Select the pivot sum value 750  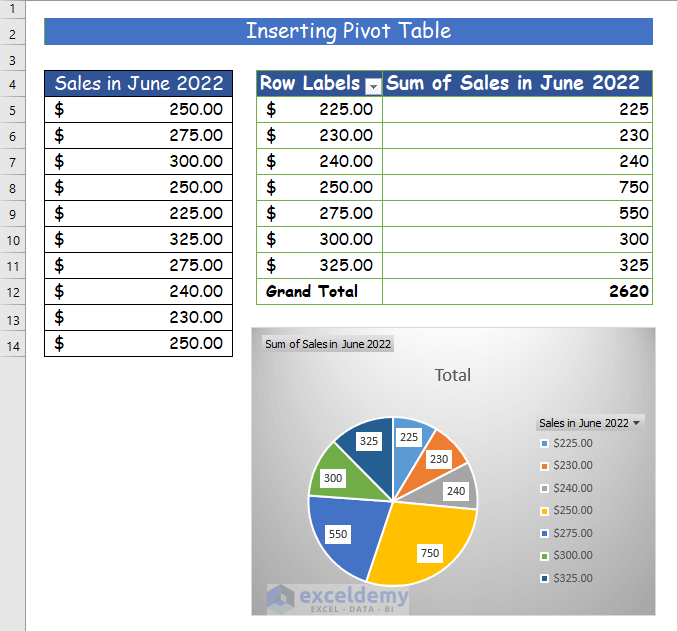(517, 188)
